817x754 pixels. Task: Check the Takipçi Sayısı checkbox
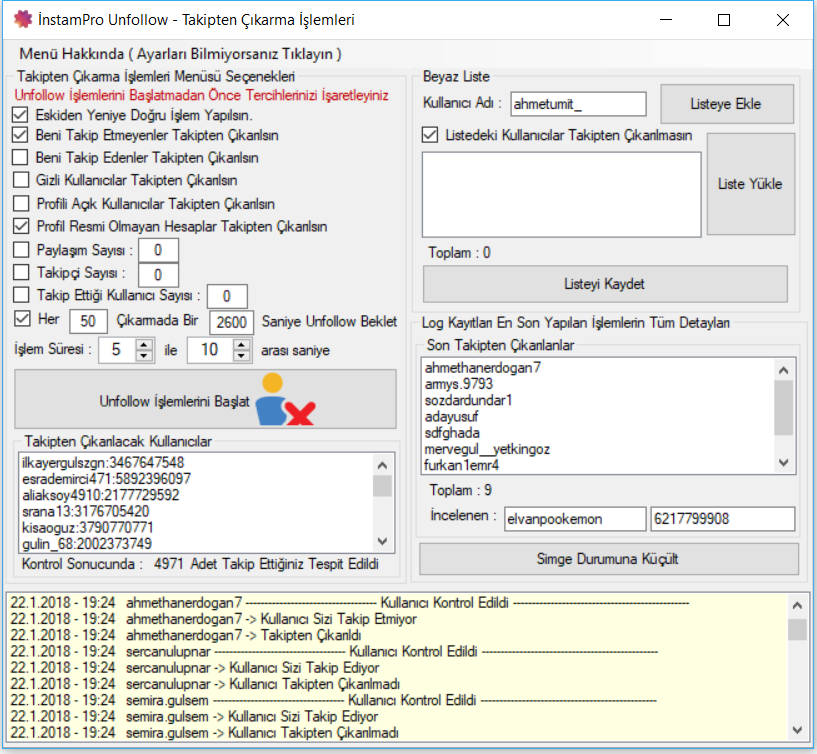tap(20, 273)
